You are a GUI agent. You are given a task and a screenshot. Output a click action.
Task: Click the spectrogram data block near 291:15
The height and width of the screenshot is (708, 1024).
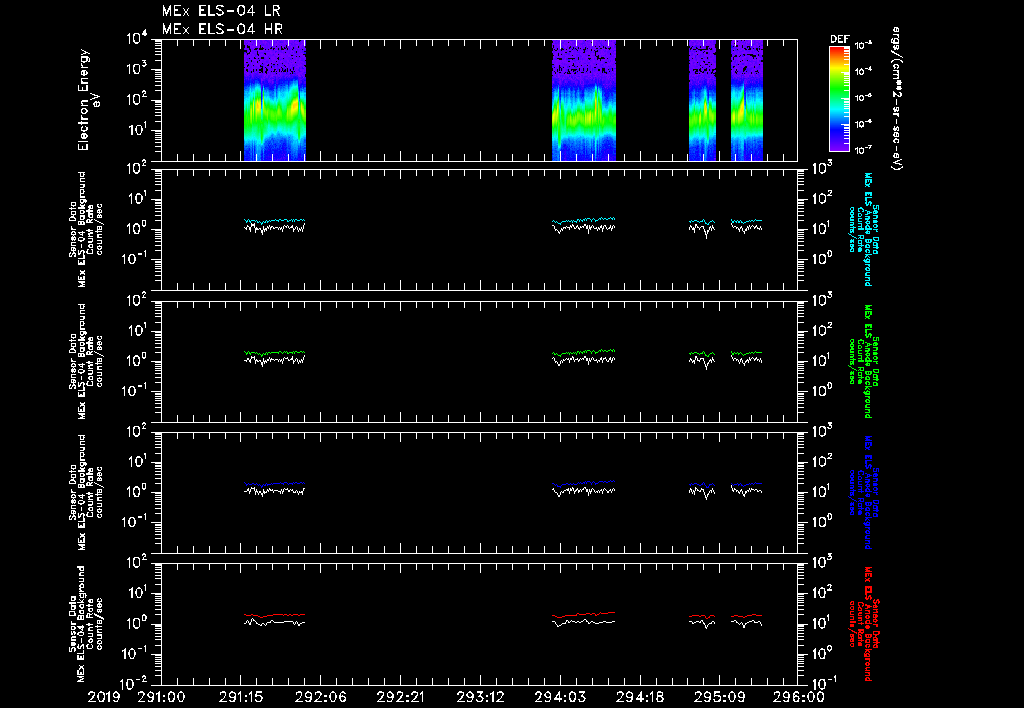[275, 100]
